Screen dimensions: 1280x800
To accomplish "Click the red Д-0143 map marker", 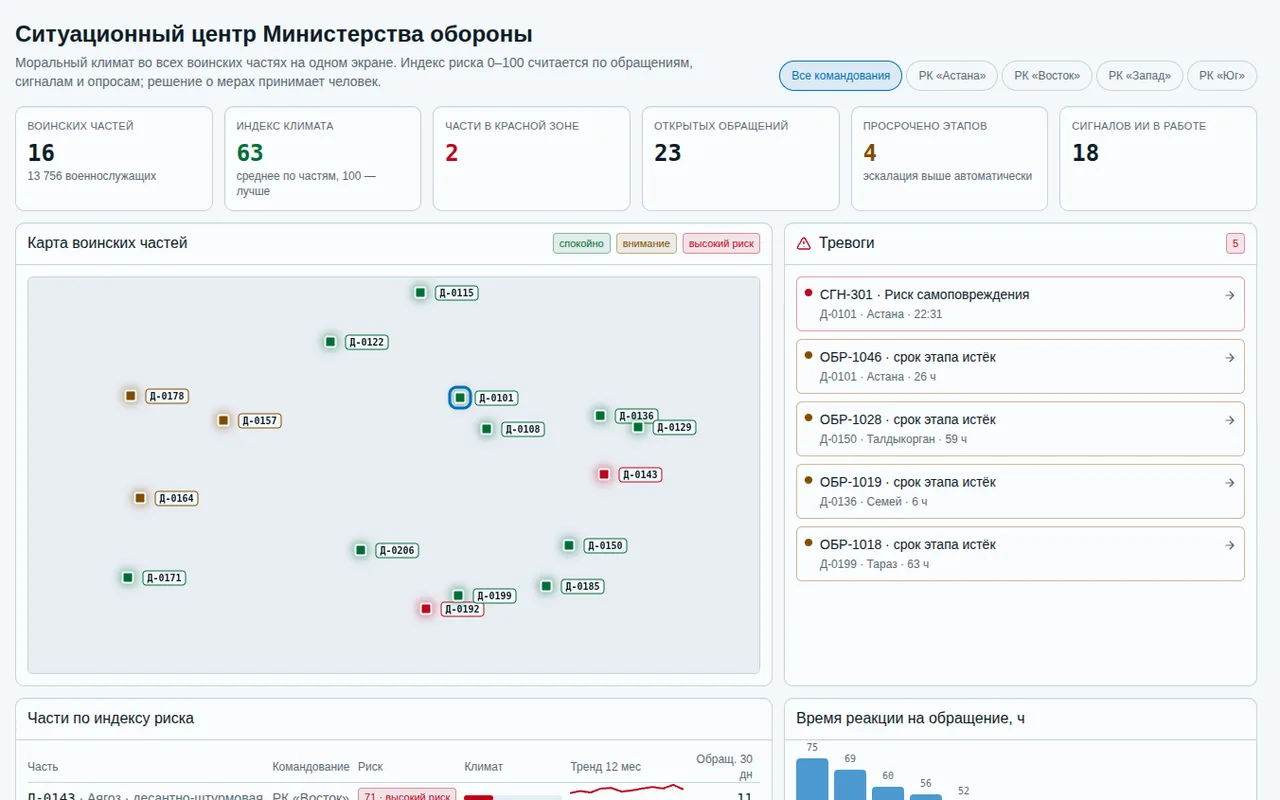I will (x=604, y=474).
